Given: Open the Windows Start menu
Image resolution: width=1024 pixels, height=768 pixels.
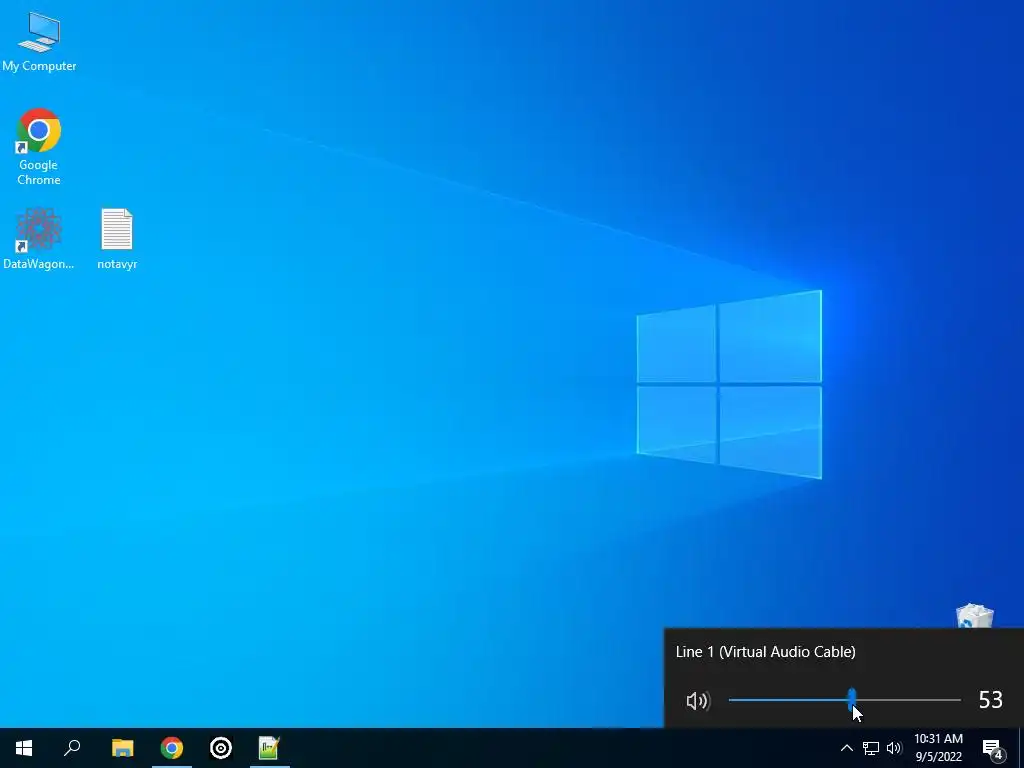Looking at the screenshot, I should coord(24,748).
